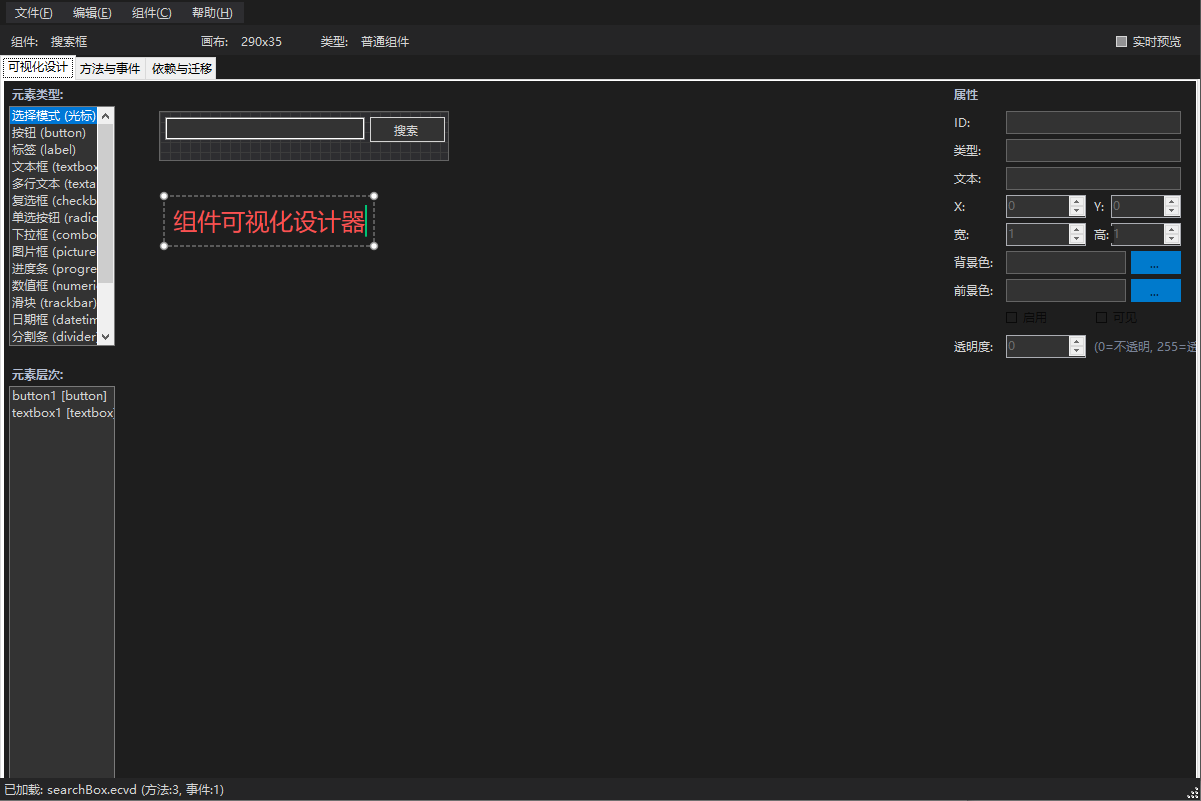Select 文本框 (textbox) element type
The image size is (1201, 801).
coord(53,167)
